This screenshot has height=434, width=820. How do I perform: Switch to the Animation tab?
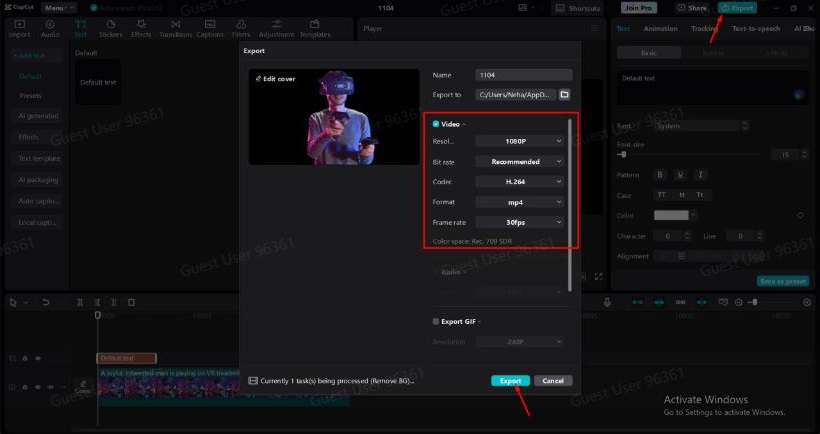(x=660, y=28)
